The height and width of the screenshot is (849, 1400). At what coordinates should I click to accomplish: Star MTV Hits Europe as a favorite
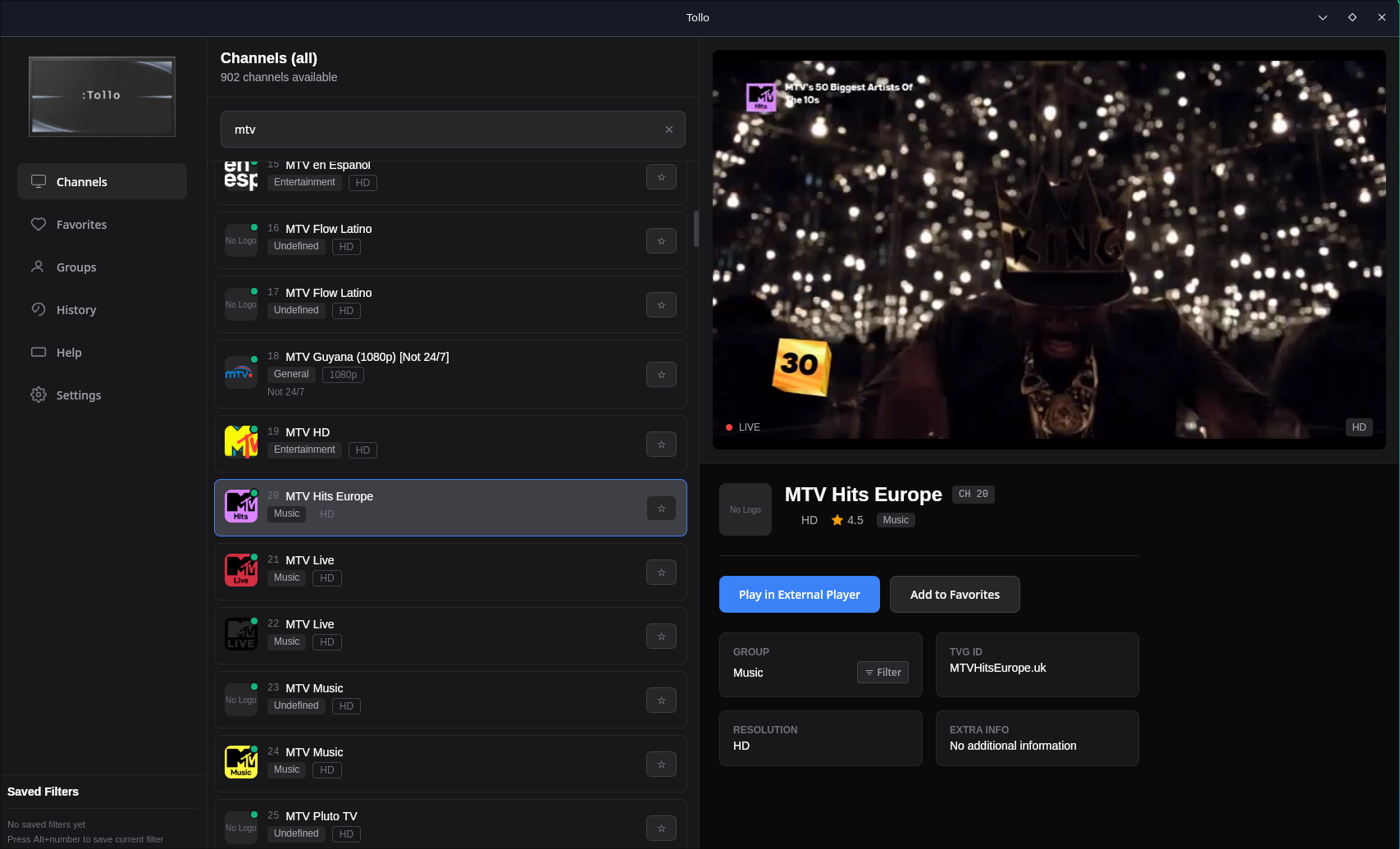(x=661, y=509)
